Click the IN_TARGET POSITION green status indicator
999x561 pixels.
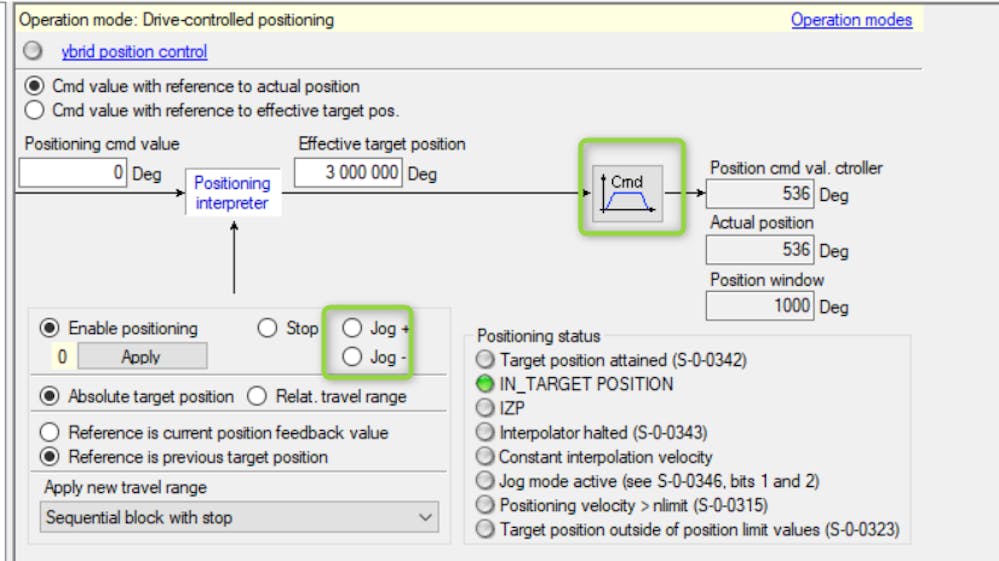pos(485,384)
